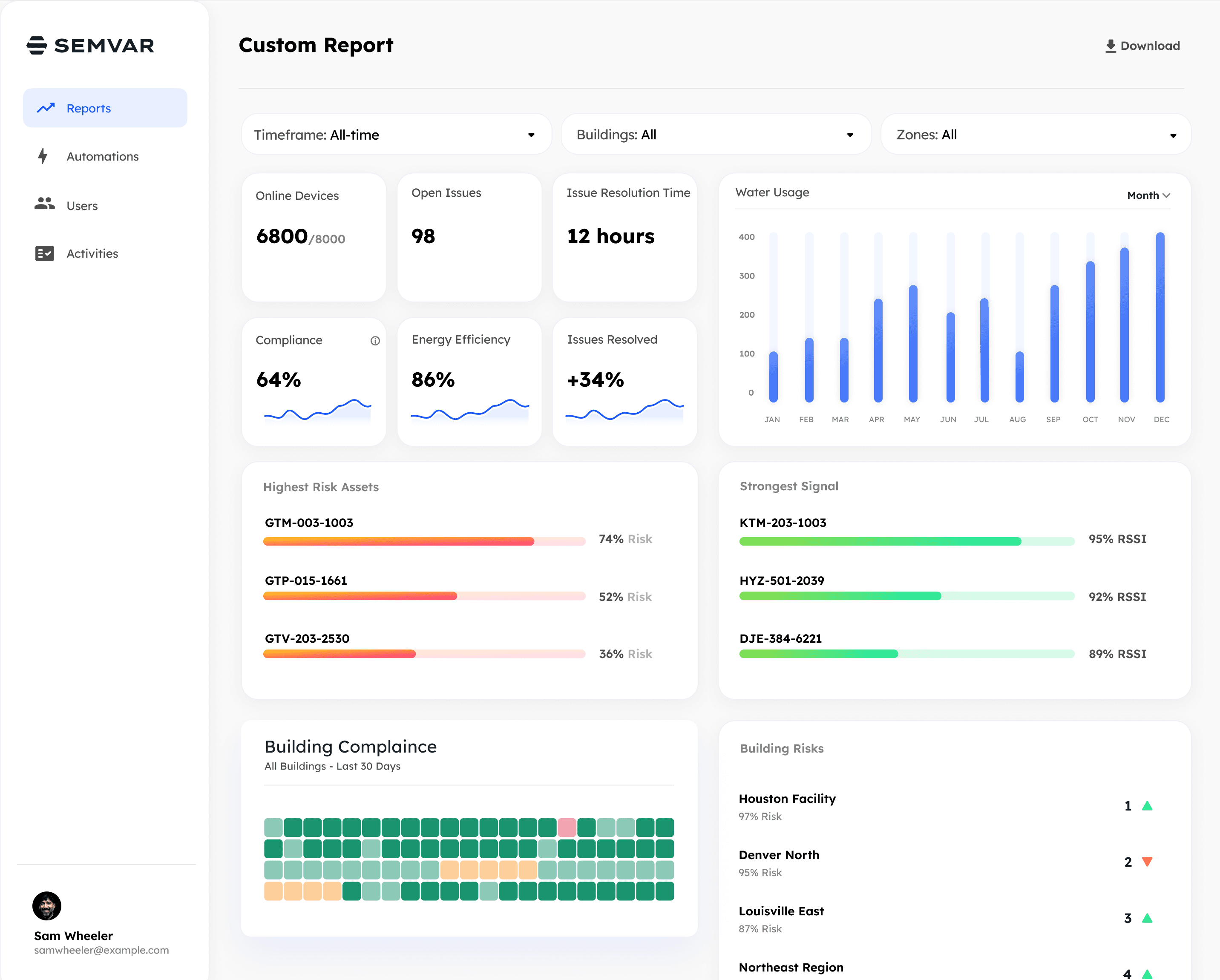Click Houston Facility green up arrow

tap(1147, 806)
